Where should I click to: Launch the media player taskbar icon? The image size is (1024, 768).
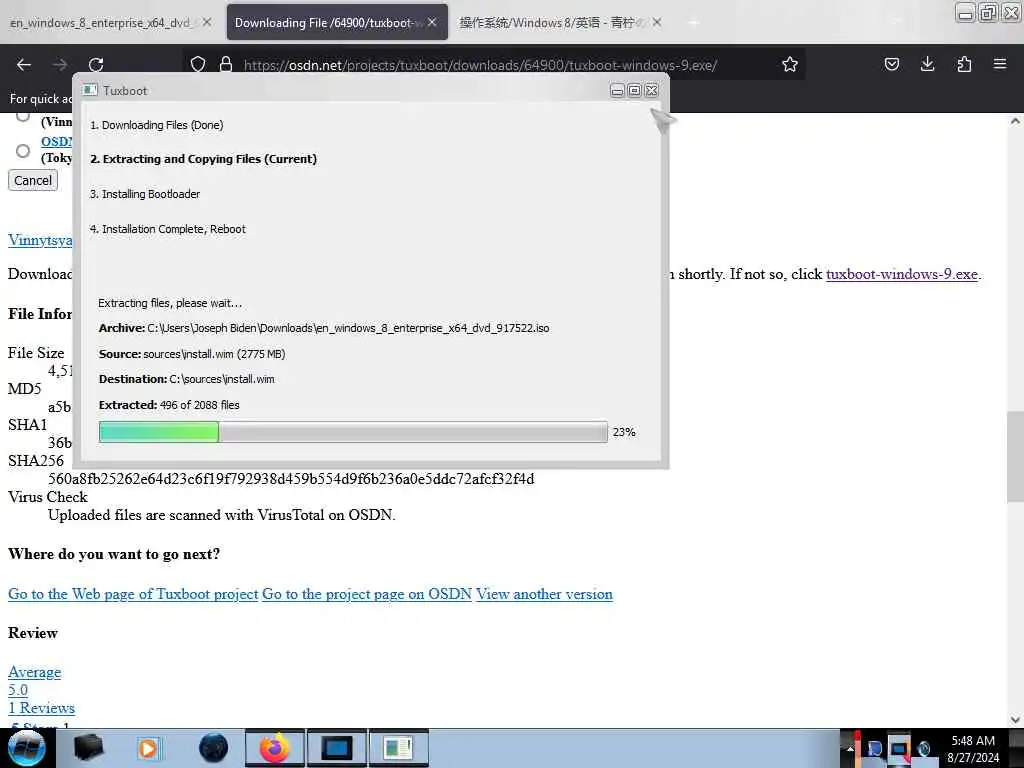click(148, 748)
